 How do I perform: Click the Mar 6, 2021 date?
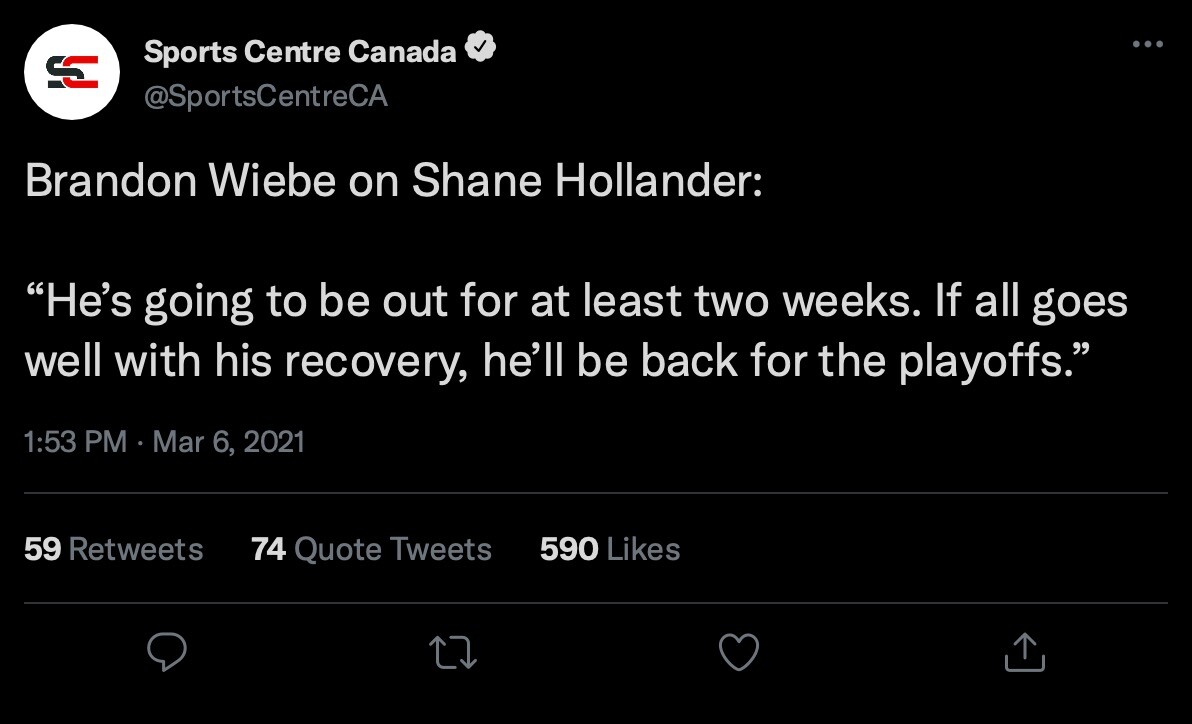click(x=229, y=441)
